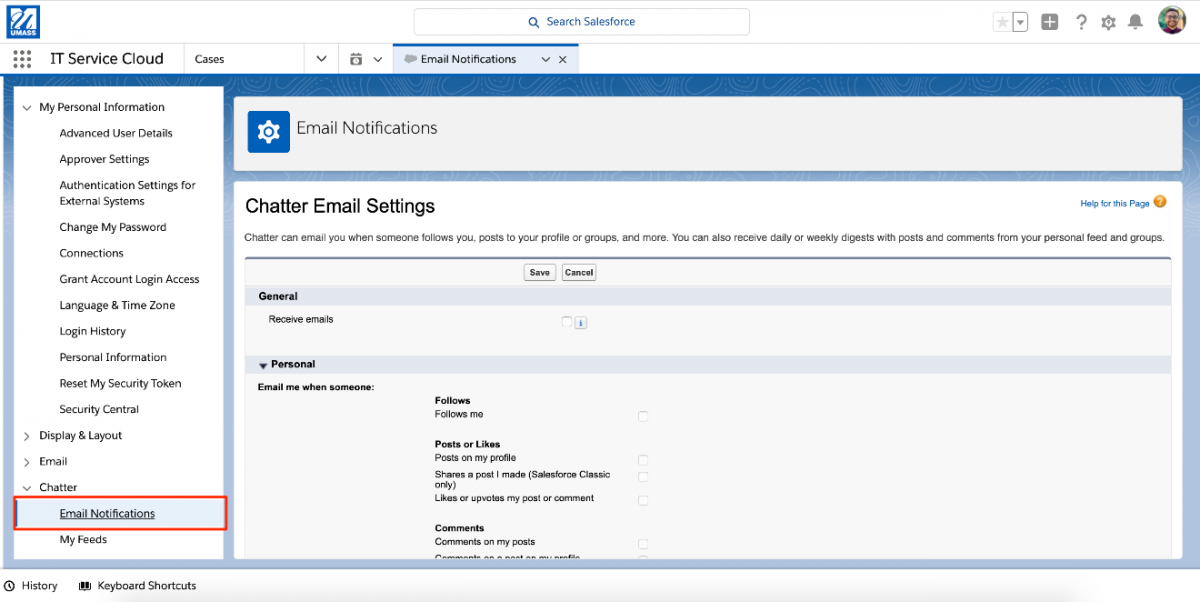
Task: Collapse the Chatter section
Action: [27, 488]
